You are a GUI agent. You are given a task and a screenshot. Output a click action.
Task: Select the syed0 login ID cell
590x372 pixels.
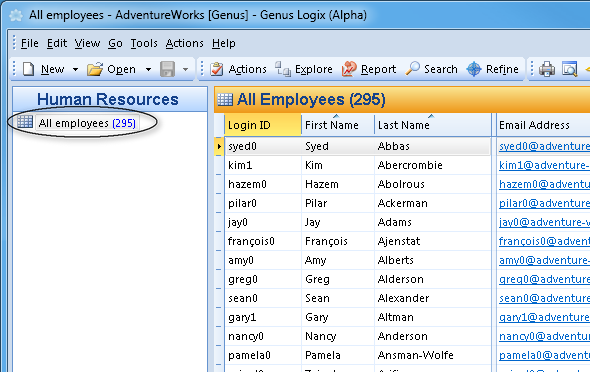[x=263, y=146]
